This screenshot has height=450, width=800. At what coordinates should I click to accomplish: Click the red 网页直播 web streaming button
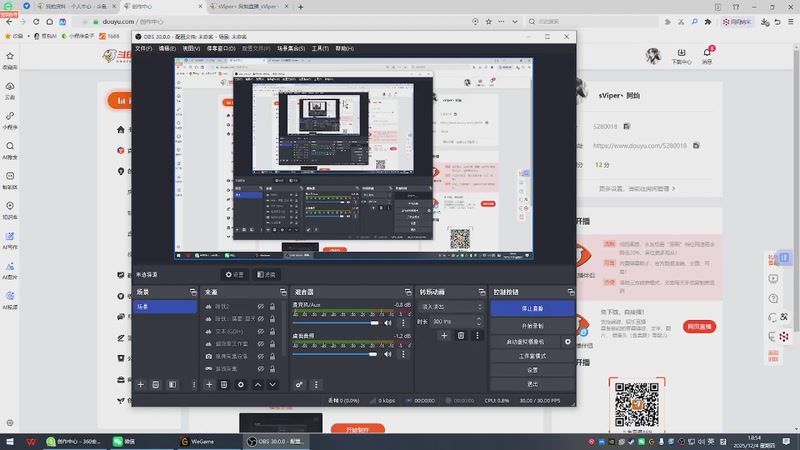coord(699,327)
